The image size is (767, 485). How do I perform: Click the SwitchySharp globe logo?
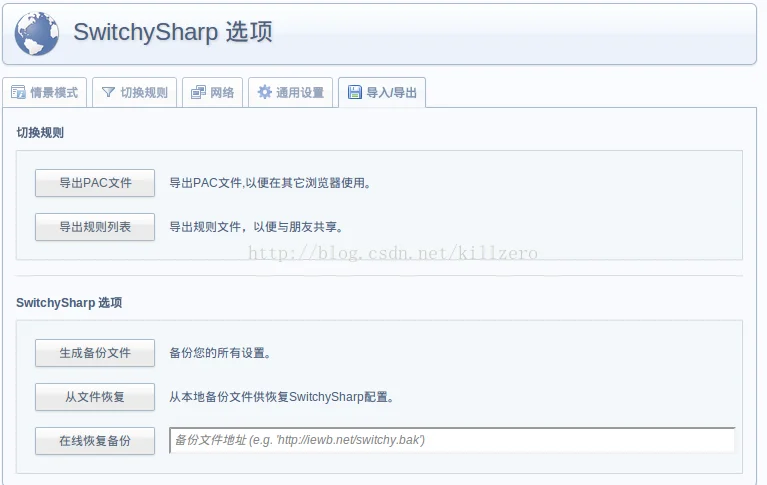(37, 34)
